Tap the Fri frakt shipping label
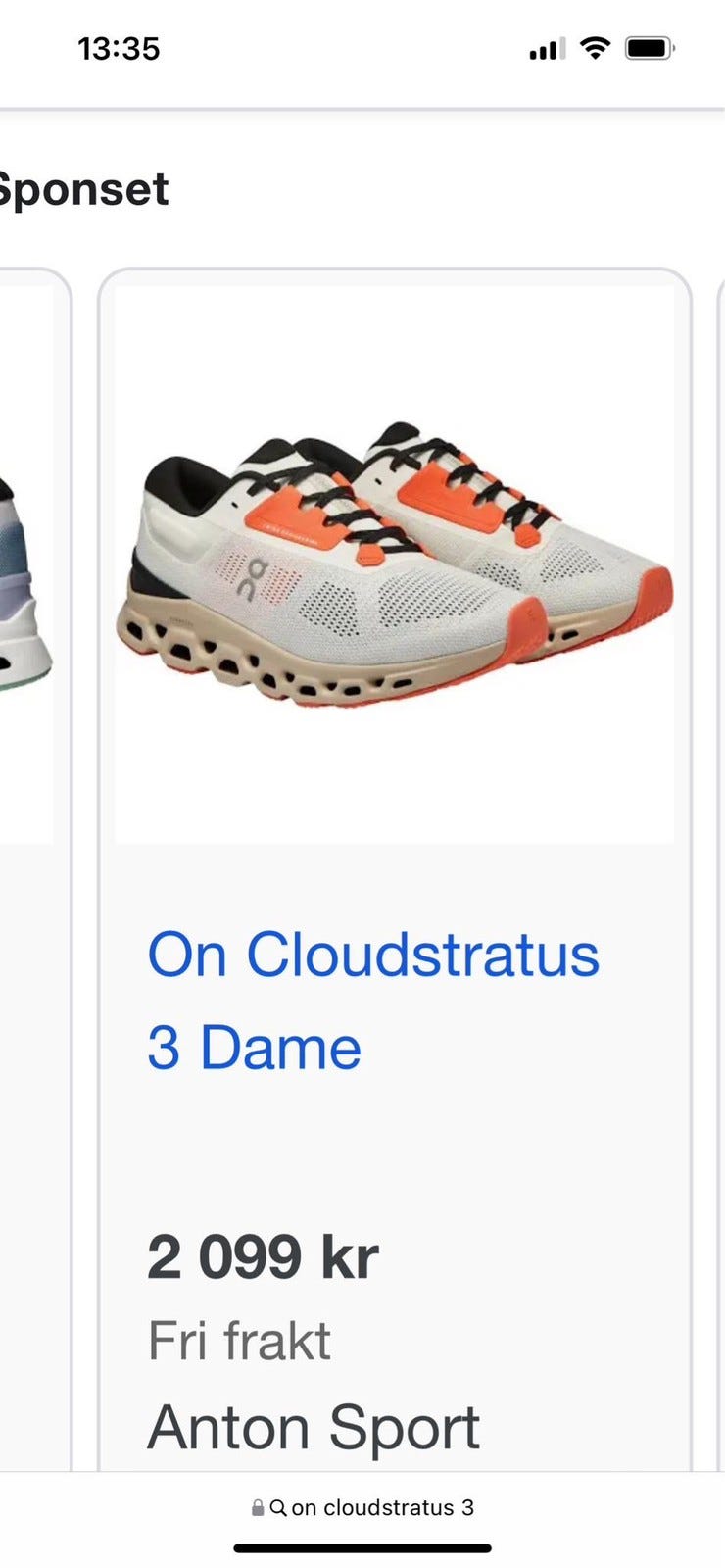The image size is (725, 1568). [x=239, y=1341]
